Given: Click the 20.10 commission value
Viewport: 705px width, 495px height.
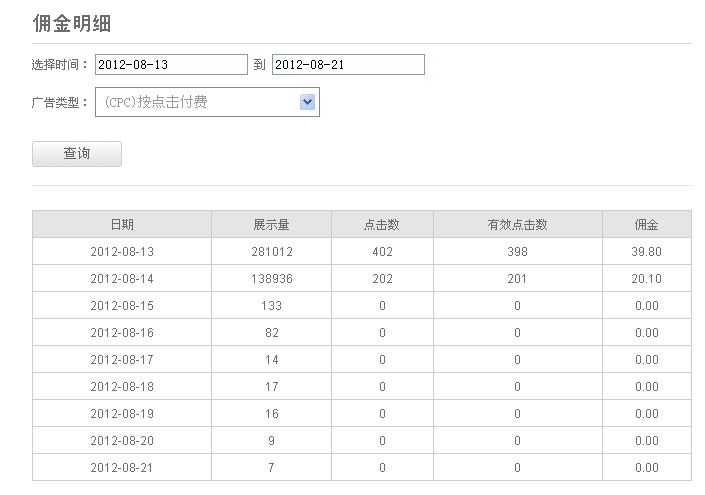Looking at the screenshot, I should [647, 279].
